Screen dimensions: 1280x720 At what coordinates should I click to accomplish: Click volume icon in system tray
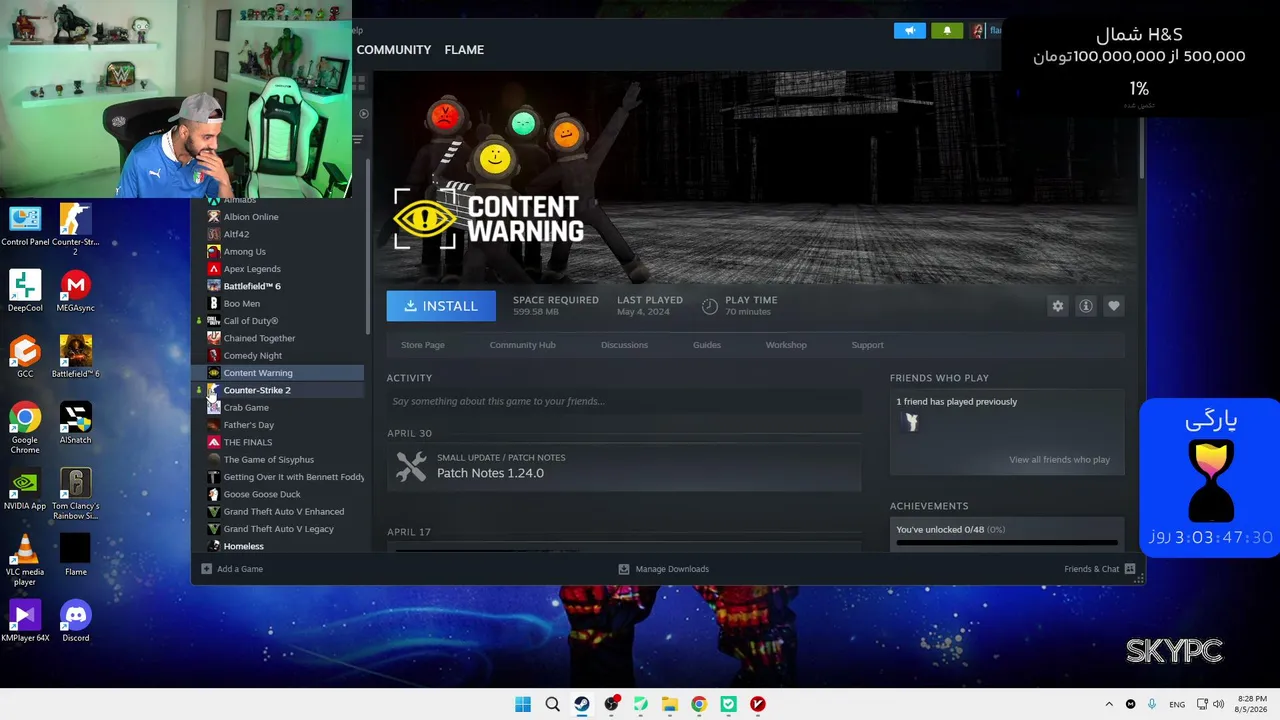(x=1218, y=704)
